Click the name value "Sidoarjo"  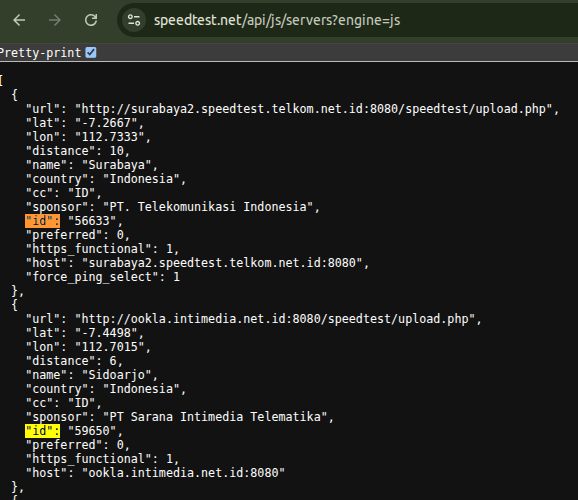pyautogui.click(x=117, y=375)
